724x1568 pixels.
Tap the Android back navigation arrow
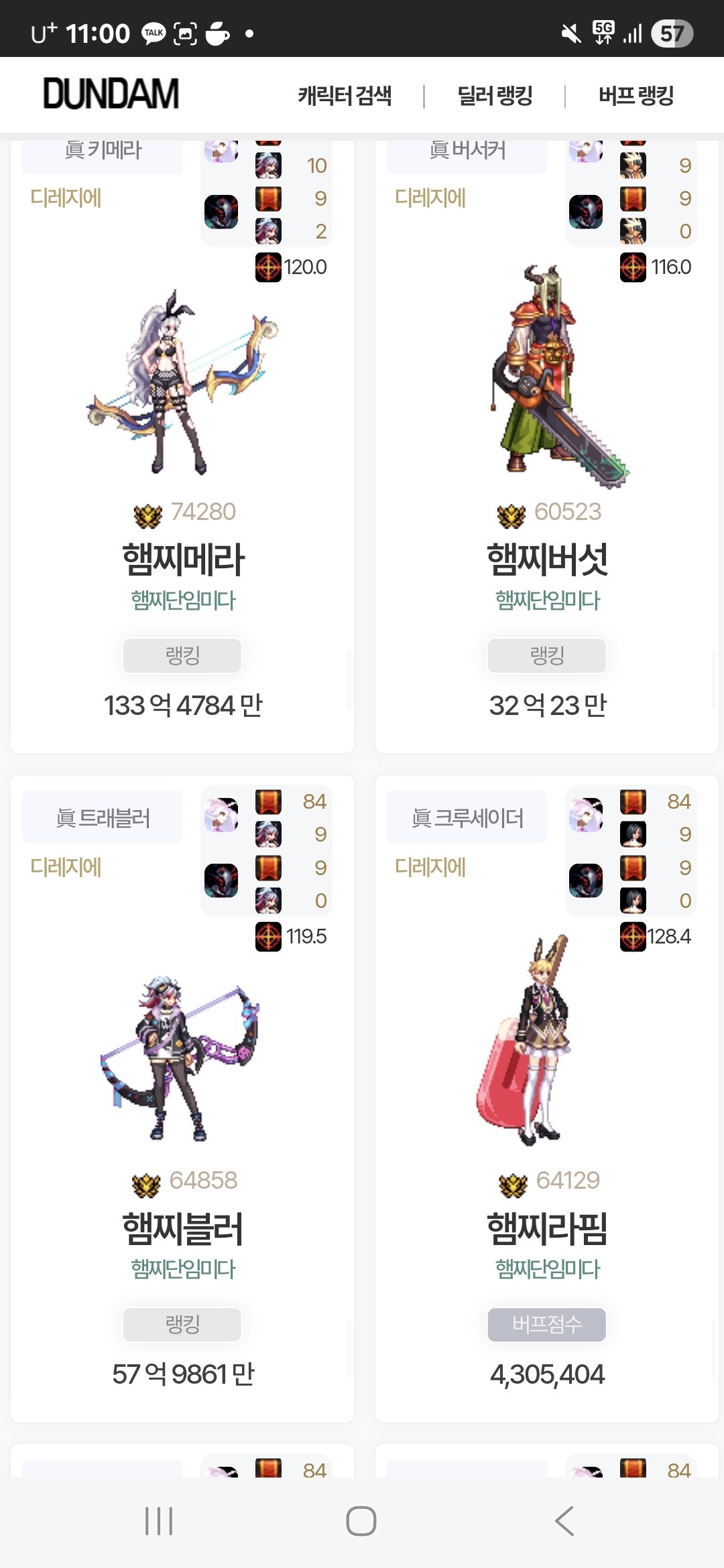[564, 1521]
